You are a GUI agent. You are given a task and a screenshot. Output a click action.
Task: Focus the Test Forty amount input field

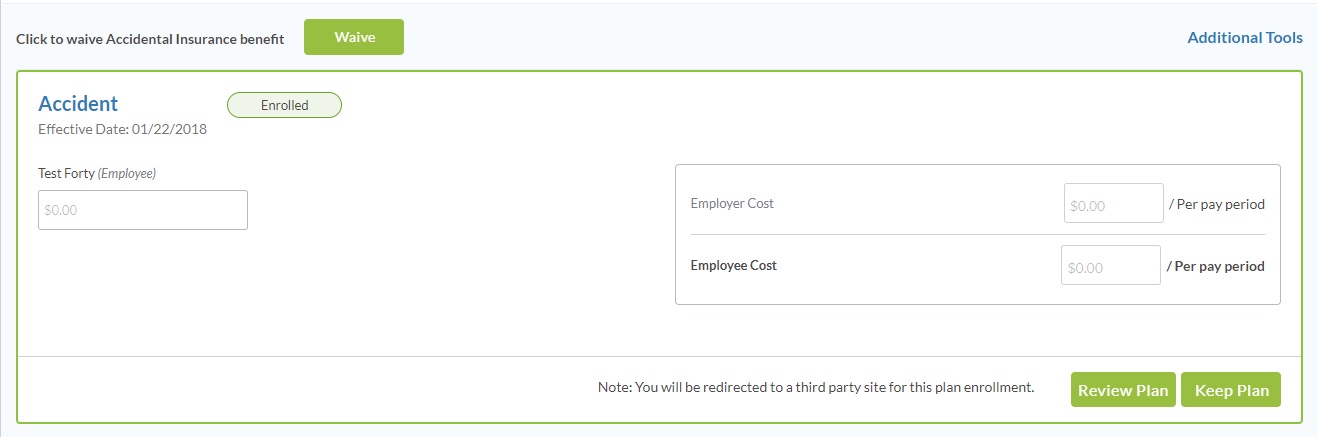coord(143,210)
